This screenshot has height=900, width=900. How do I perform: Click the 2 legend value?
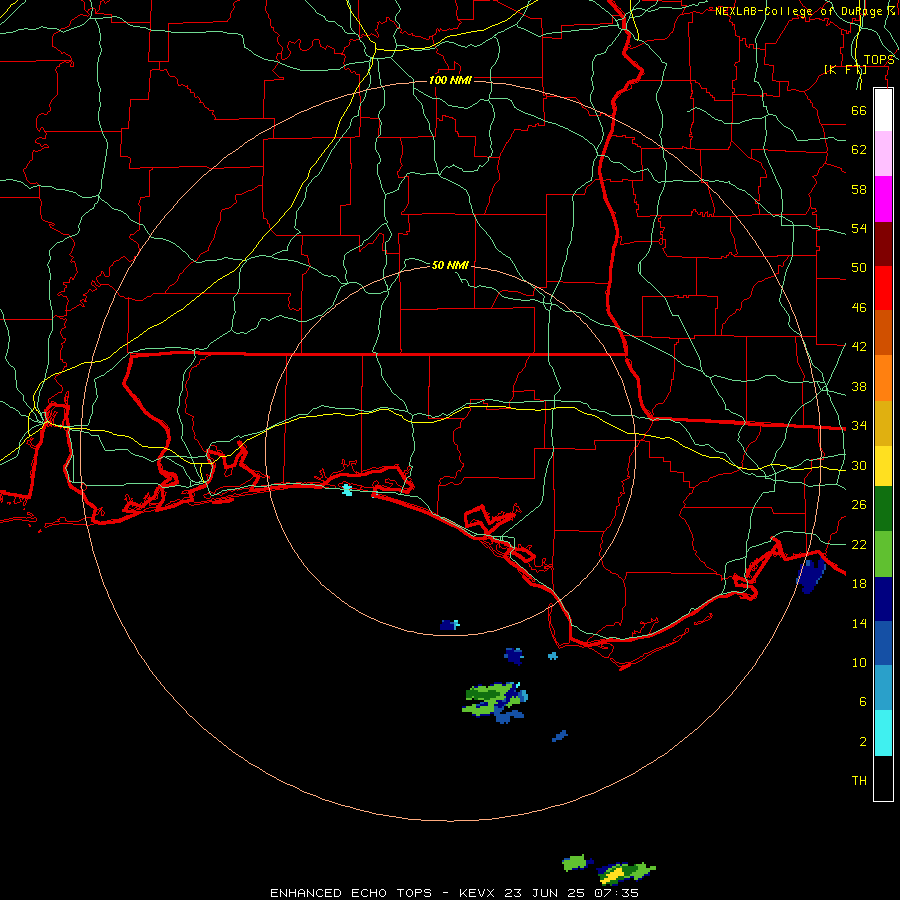(863, 741)
